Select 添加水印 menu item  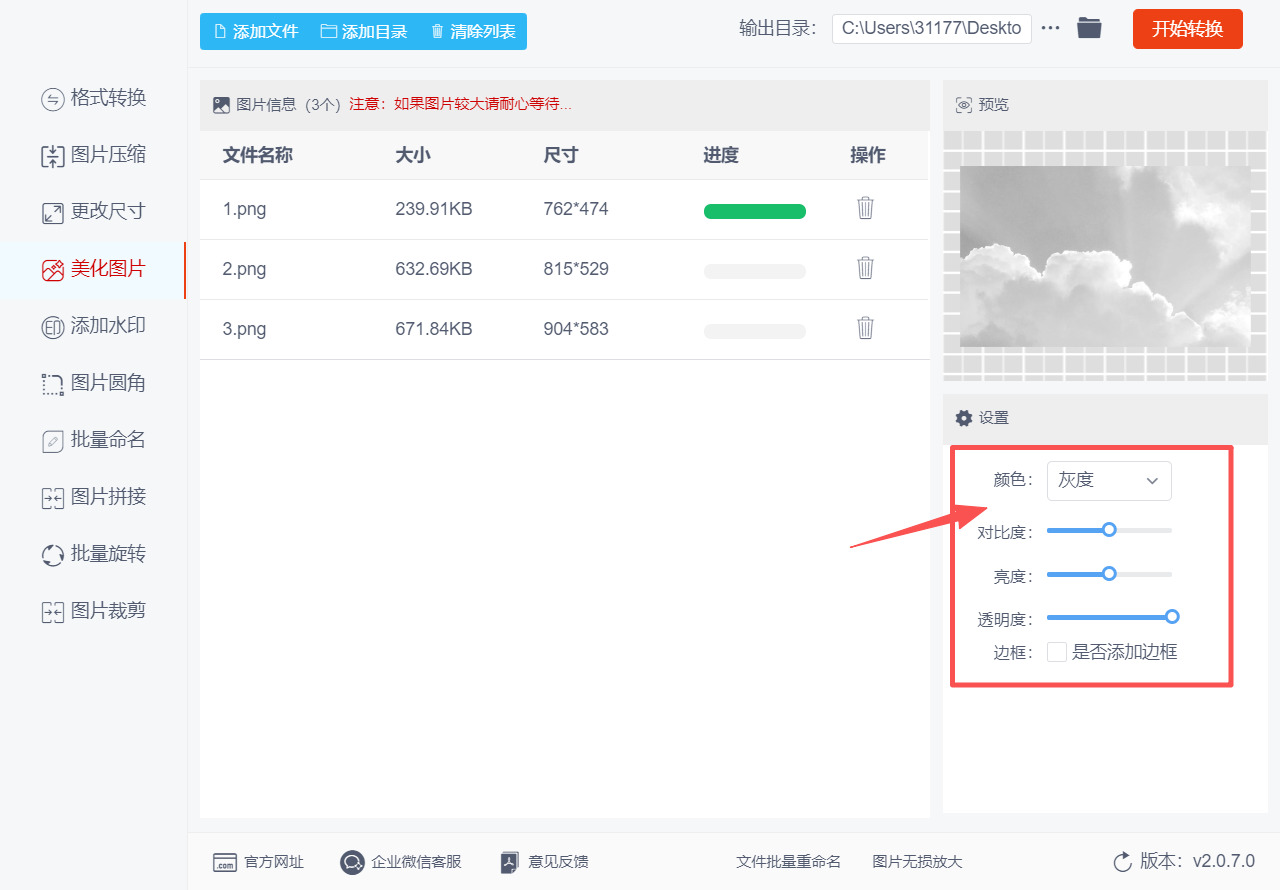pyautogui.click(x=93, y=326)
